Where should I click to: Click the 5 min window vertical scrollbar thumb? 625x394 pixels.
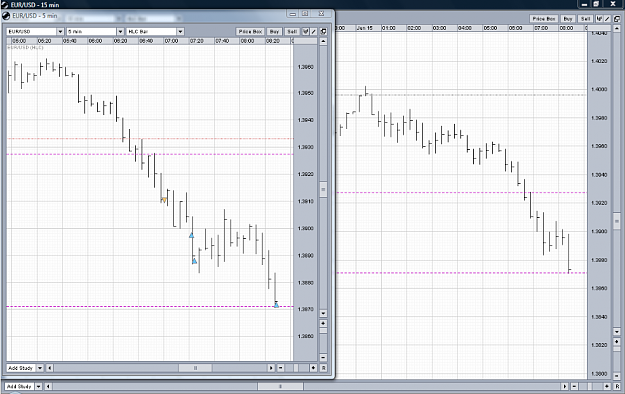[x=323, y=189]
